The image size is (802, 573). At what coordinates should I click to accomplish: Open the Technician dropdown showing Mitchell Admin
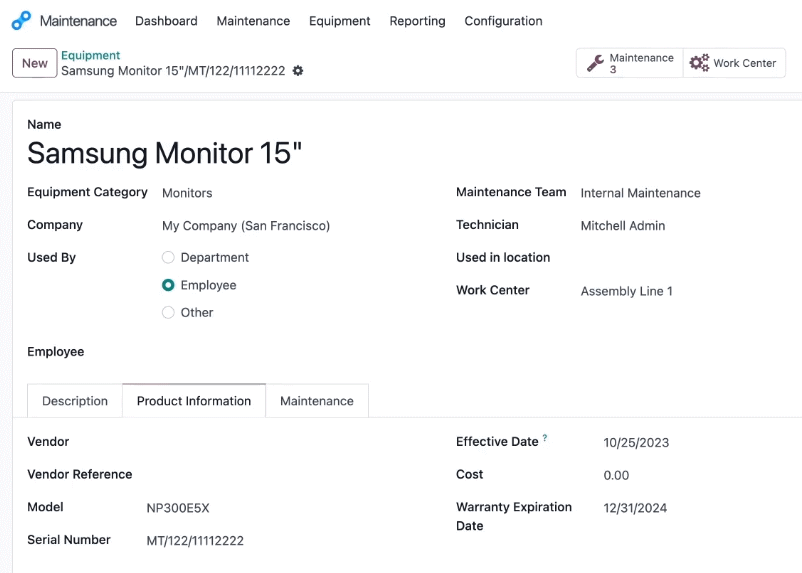tap(686, 226)
